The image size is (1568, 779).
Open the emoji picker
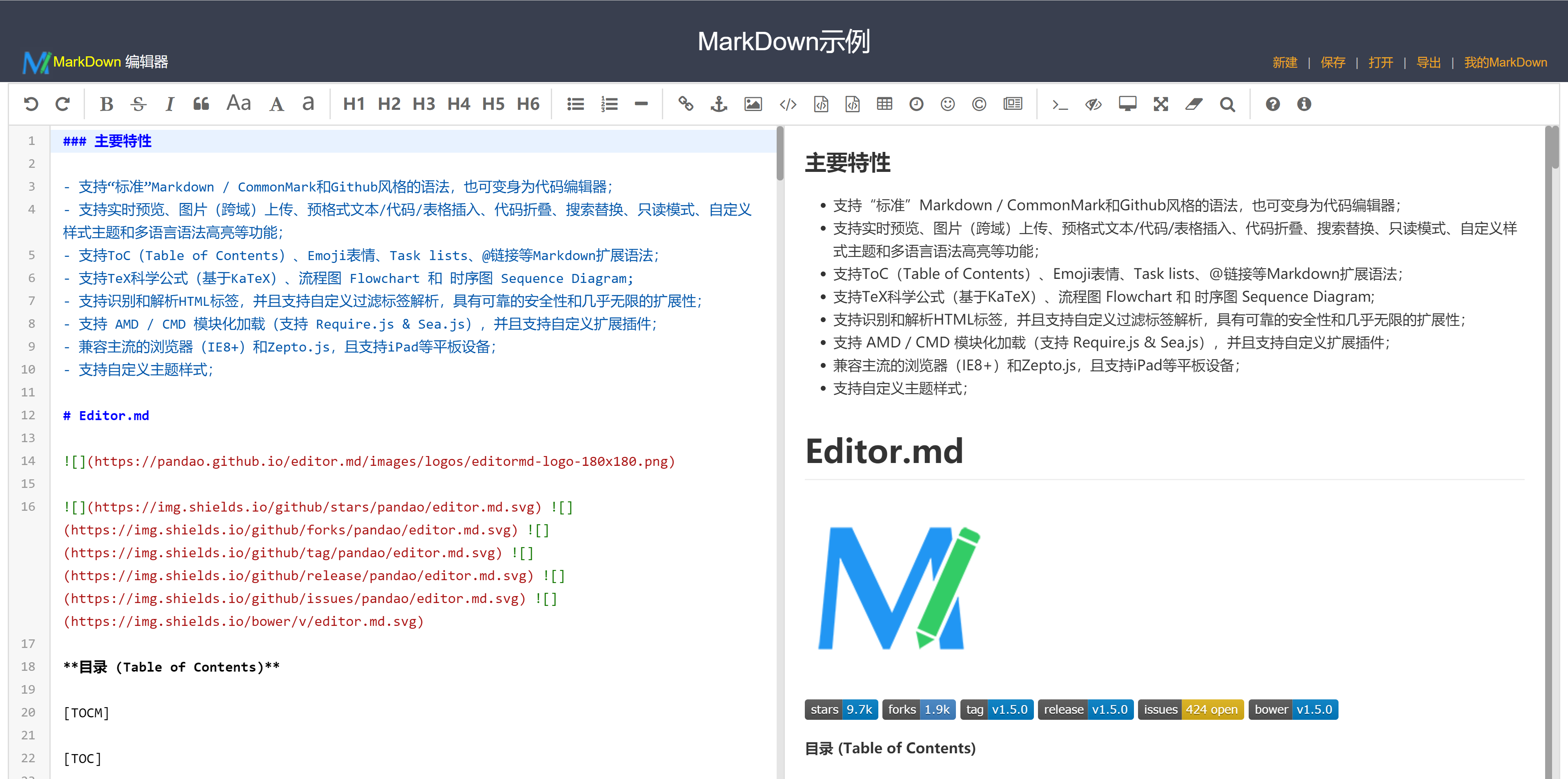947,103
